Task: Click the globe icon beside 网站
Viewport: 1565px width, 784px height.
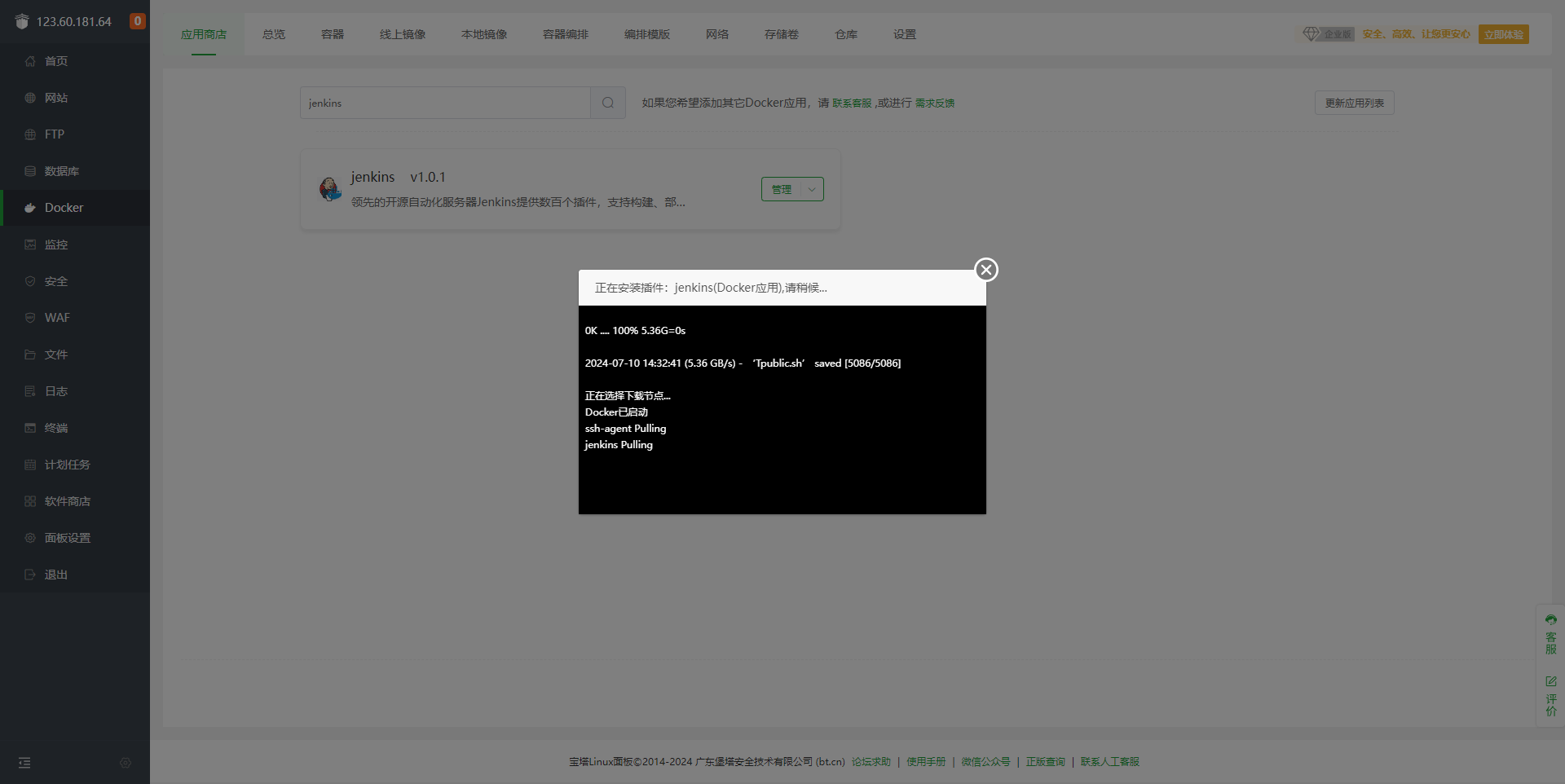Action: [x=30, y=98]
